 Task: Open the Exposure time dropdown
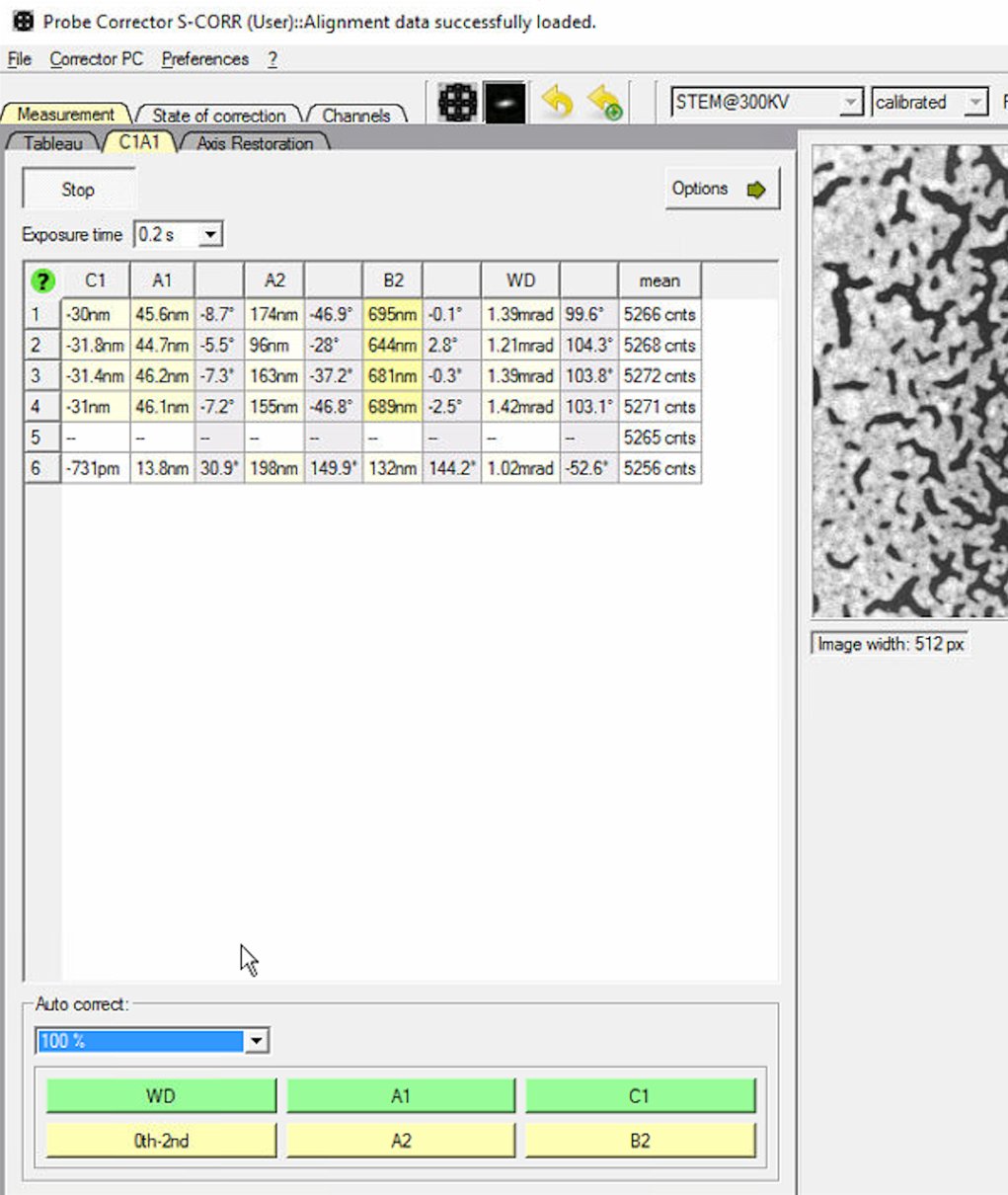coord(210,233)
